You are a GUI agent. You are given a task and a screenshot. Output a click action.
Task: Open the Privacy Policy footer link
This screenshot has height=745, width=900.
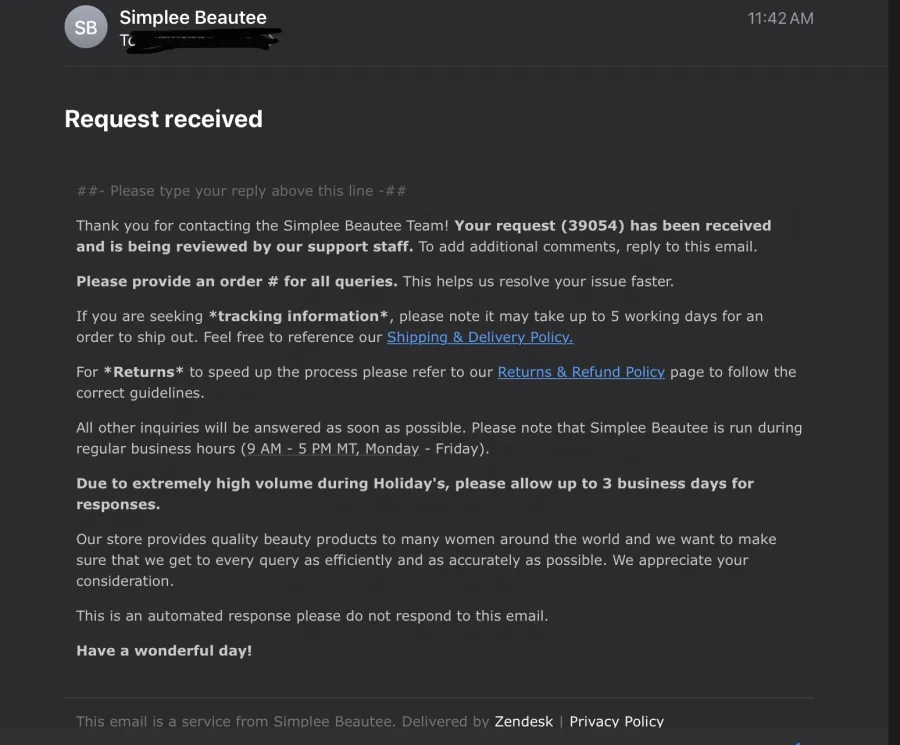coord(616,721)
